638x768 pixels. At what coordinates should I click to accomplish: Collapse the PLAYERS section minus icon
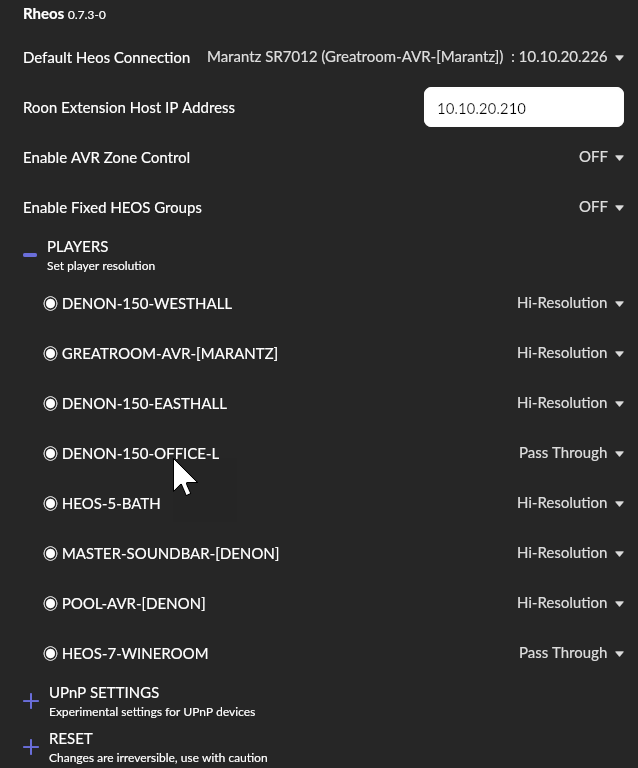[x=30, y=255]
